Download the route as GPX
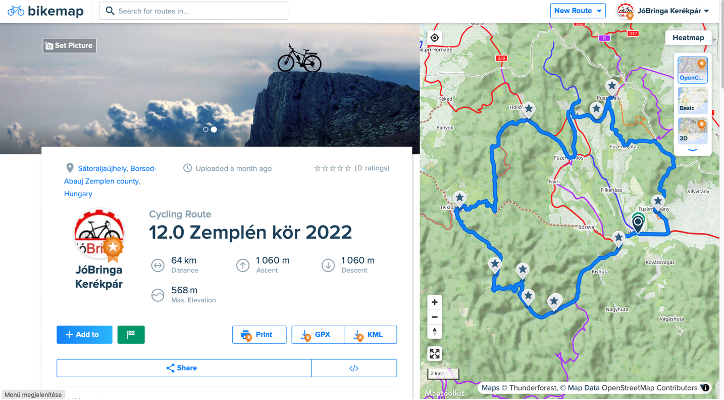 tap(318, 335)
